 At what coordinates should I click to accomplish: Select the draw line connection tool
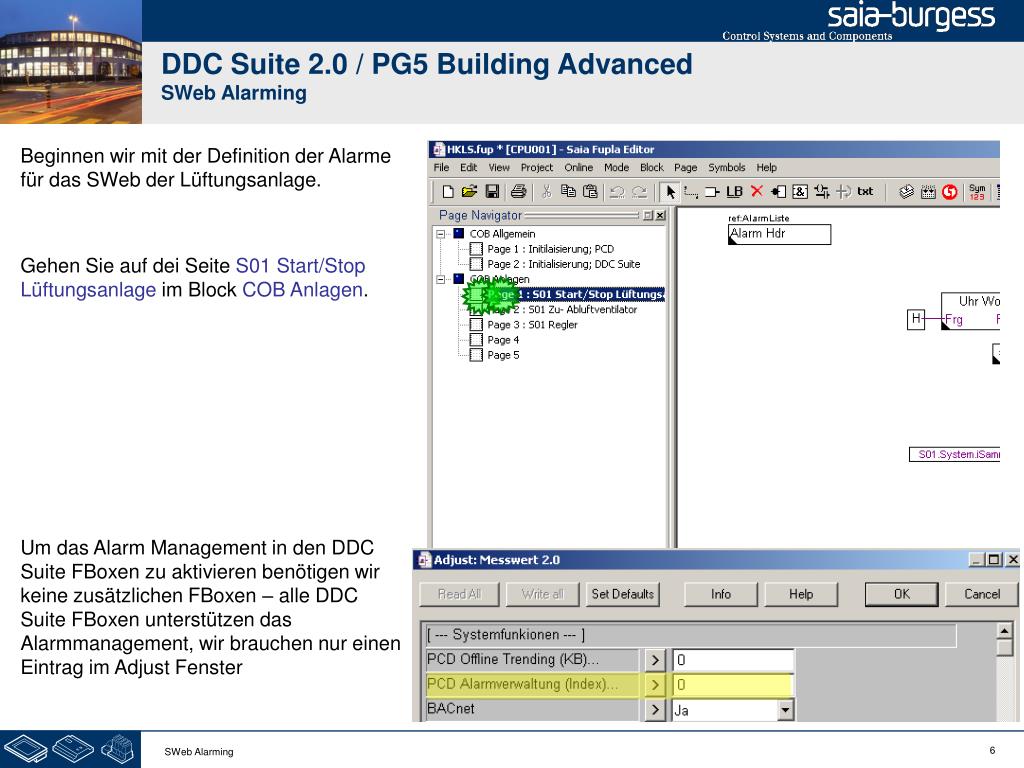coord(691,192)
